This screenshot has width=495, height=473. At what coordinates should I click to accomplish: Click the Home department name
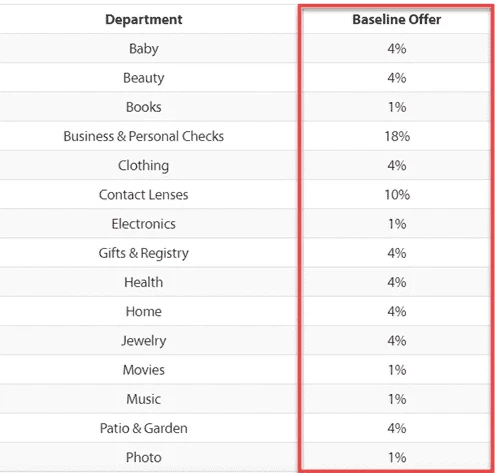[x=144, y=311]
